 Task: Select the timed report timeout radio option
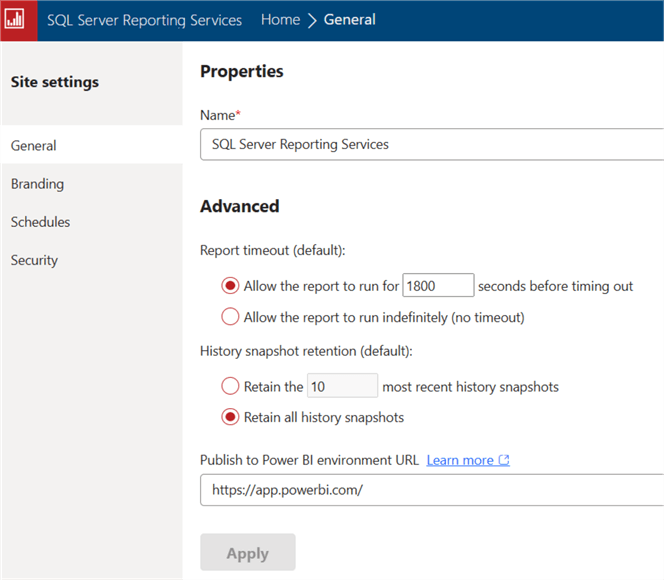click(x=230, y=286)
